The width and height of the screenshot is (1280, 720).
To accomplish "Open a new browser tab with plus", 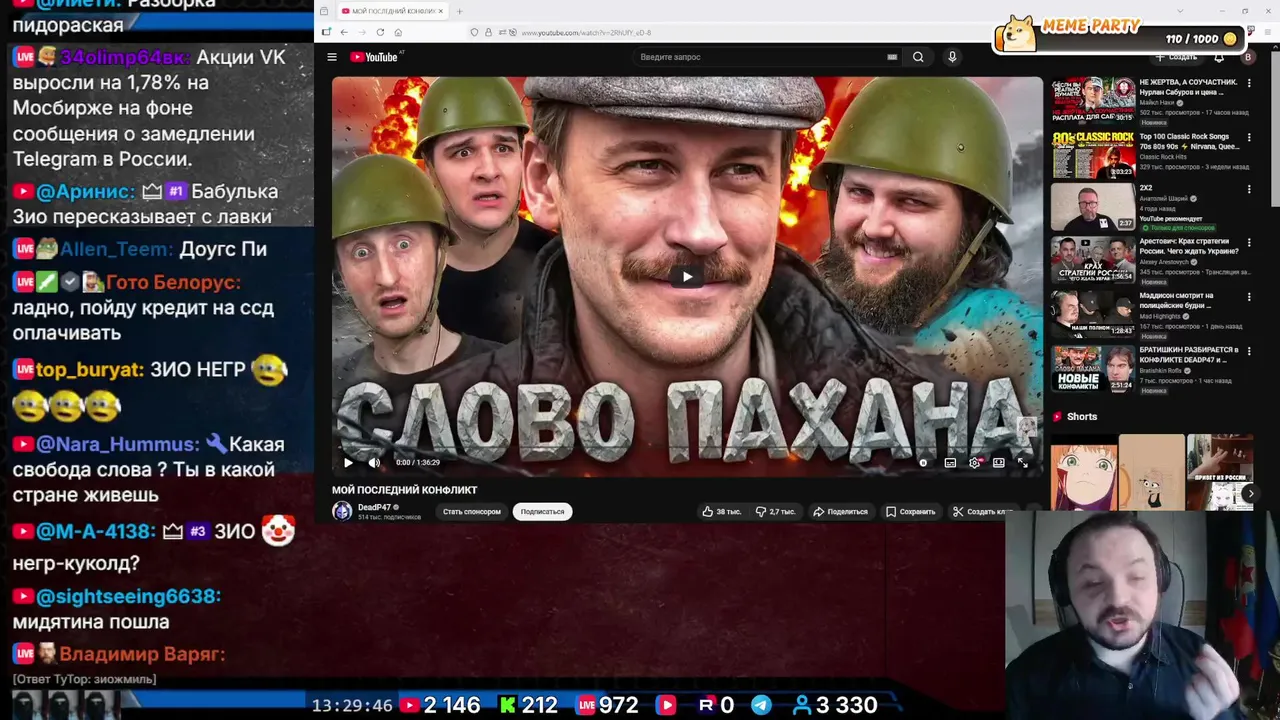I will pyautogui.click(x=459, y=11).
